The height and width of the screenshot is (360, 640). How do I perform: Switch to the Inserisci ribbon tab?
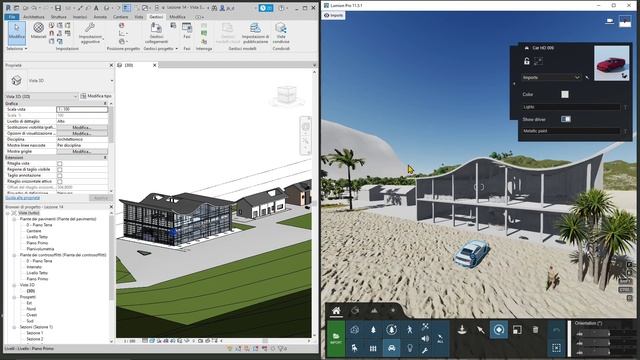click(x=80, y=17)
